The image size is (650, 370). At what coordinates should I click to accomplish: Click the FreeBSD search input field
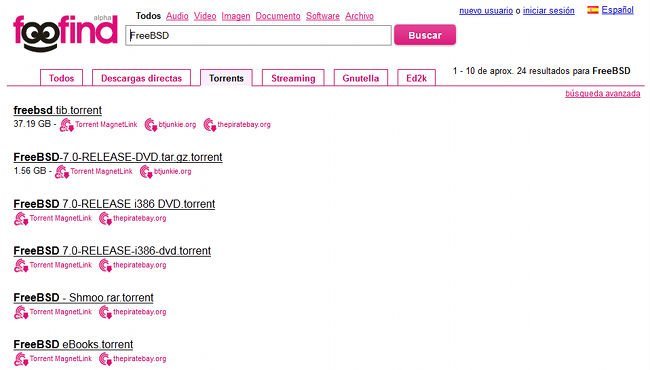click(258, 35)
